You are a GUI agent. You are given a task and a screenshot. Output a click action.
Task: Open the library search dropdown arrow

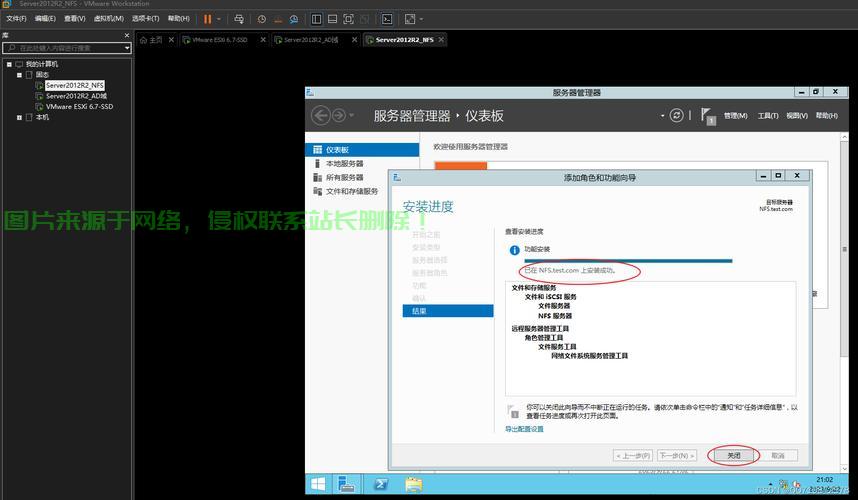click(127, 48)
